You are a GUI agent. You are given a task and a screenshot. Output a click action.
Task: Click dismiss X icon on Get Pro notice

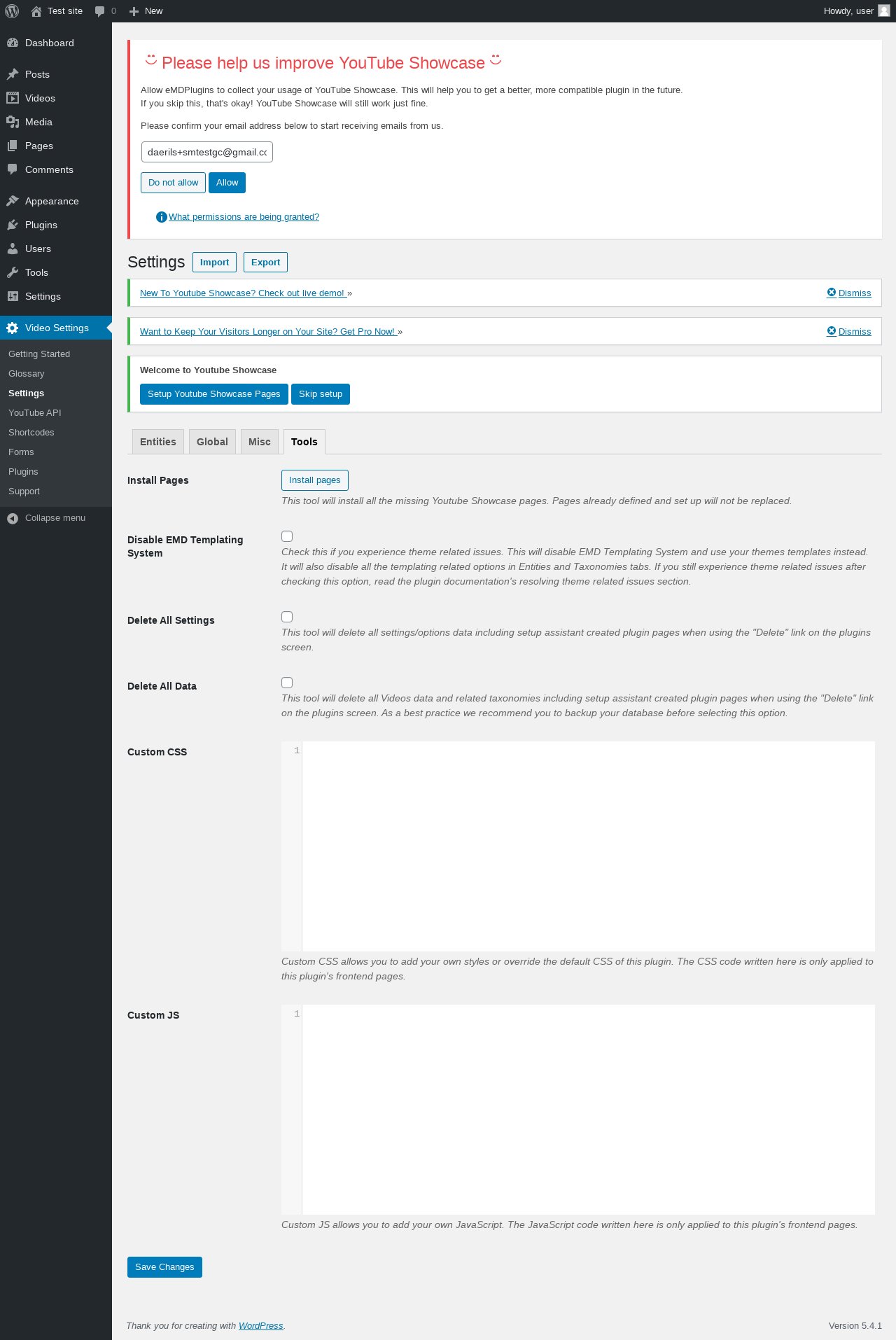coord(832,331)
